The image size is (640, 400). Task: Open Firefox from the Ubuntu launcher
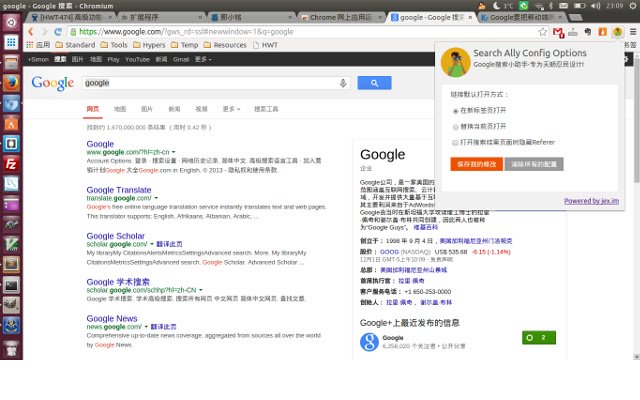click(x=11, y=83)
